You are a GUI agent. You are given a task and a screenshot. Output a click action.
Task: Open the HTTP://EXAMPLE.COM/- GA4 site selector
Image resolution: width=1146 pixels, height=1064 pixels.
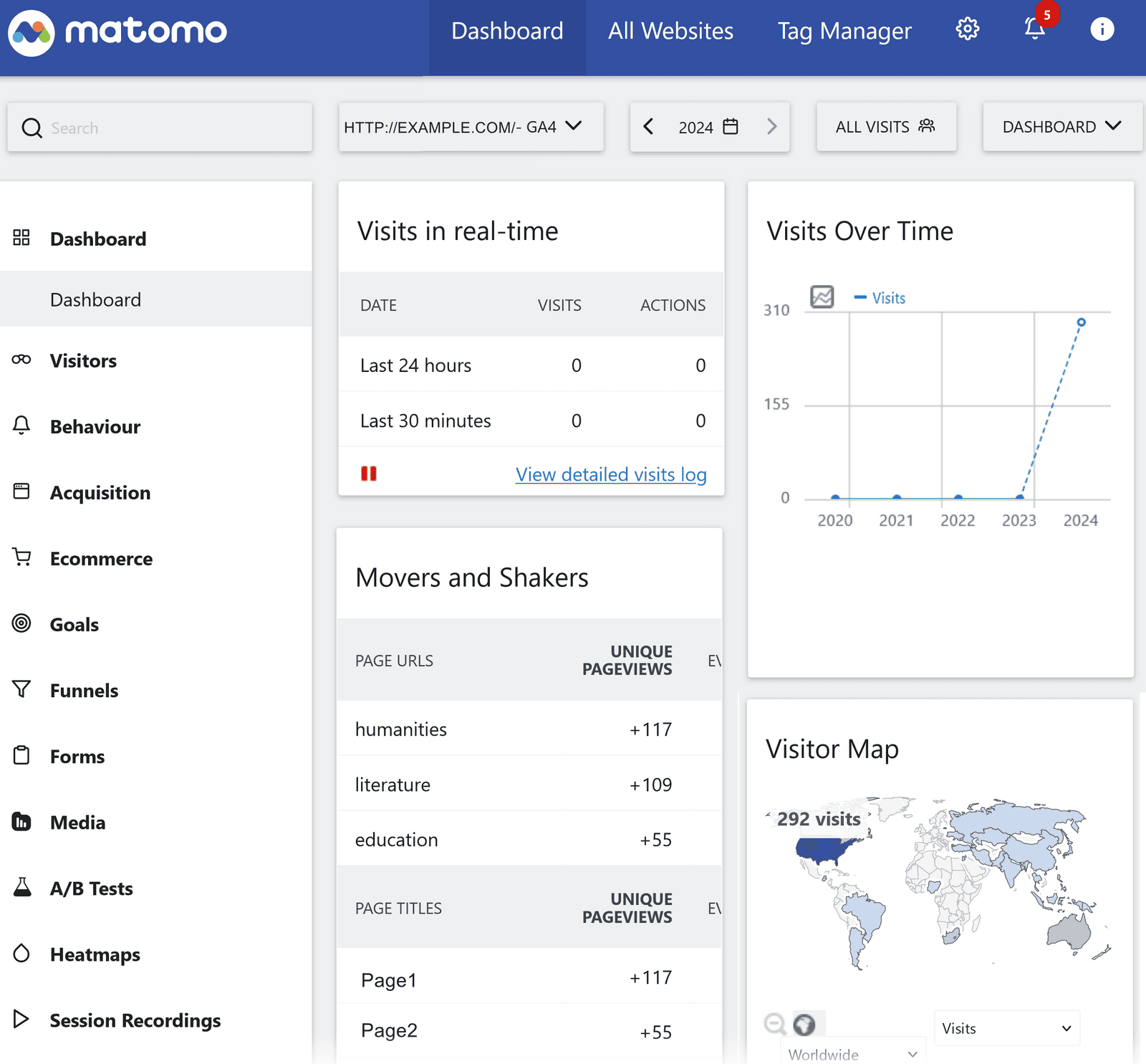click(x=471, y=127)
